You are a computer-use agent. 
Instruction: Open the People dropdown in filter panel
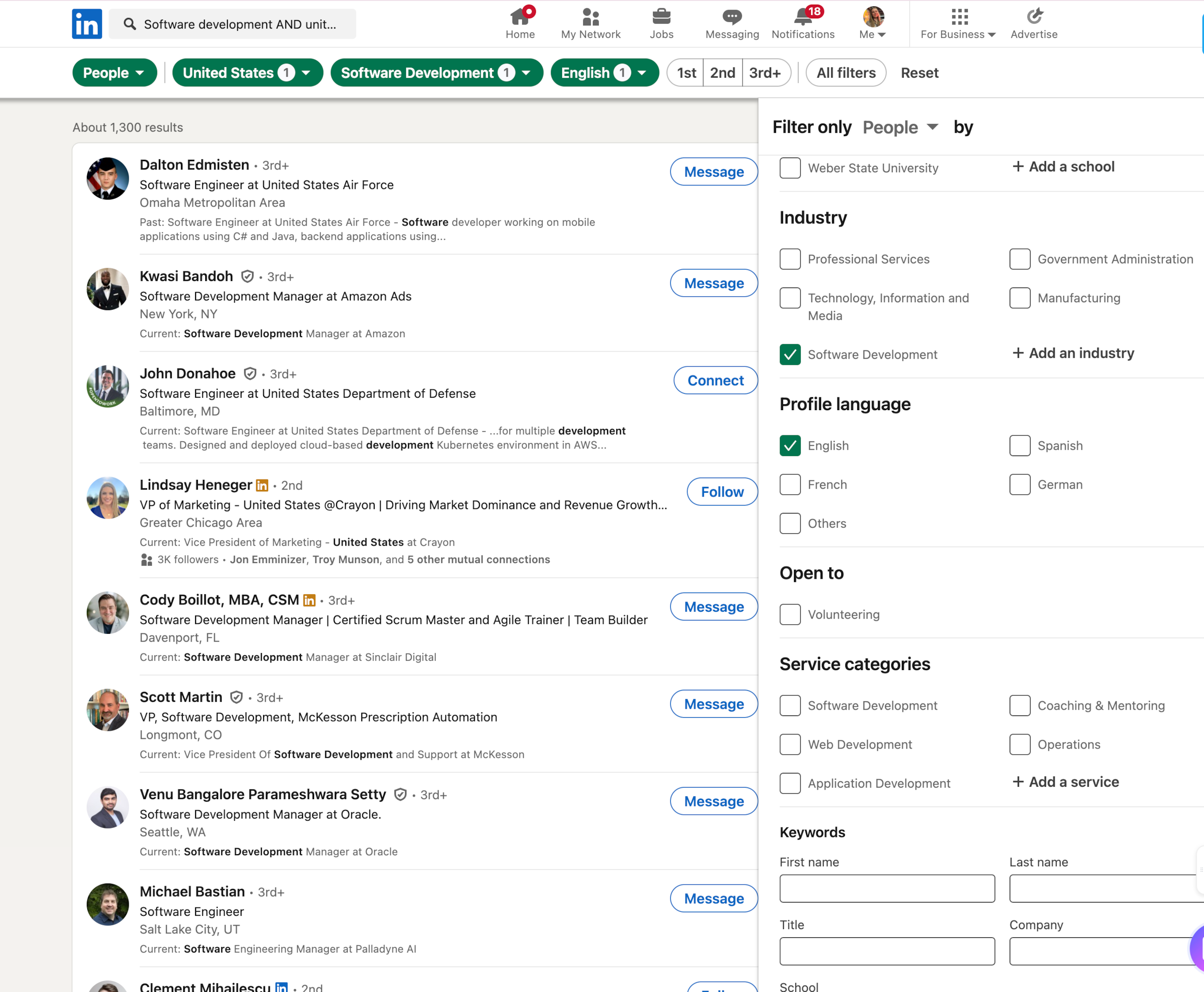[x=900, y=127]
